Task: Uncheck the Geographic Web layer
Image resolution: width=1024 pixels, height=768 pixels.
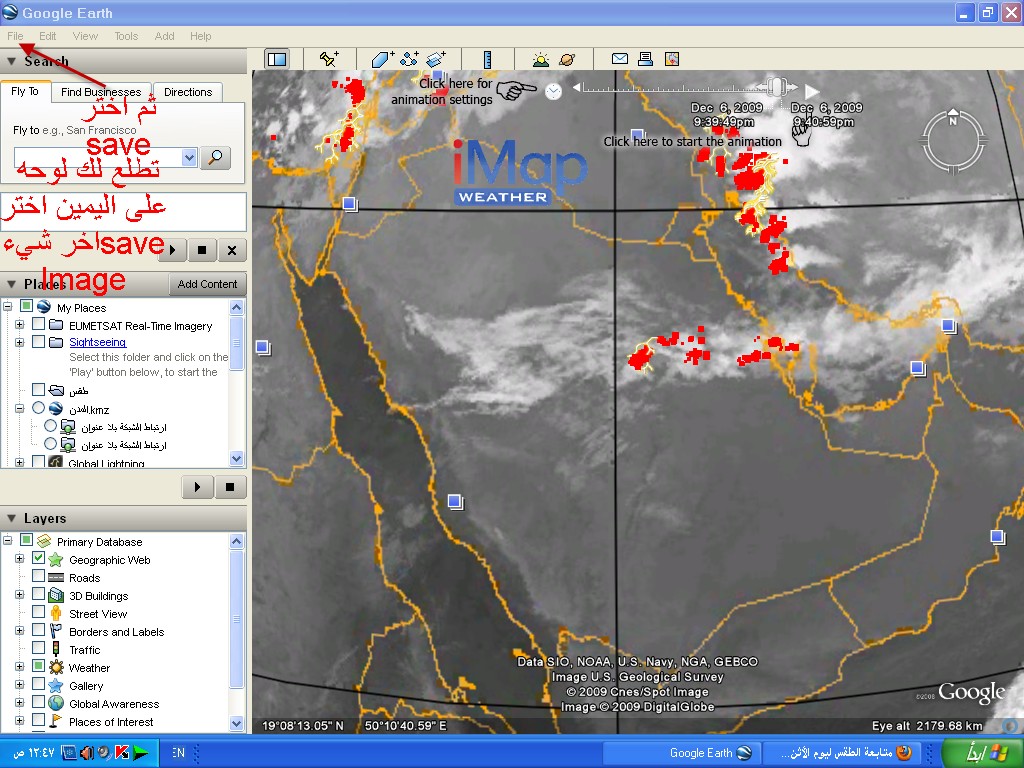Action: pos(39,558)
